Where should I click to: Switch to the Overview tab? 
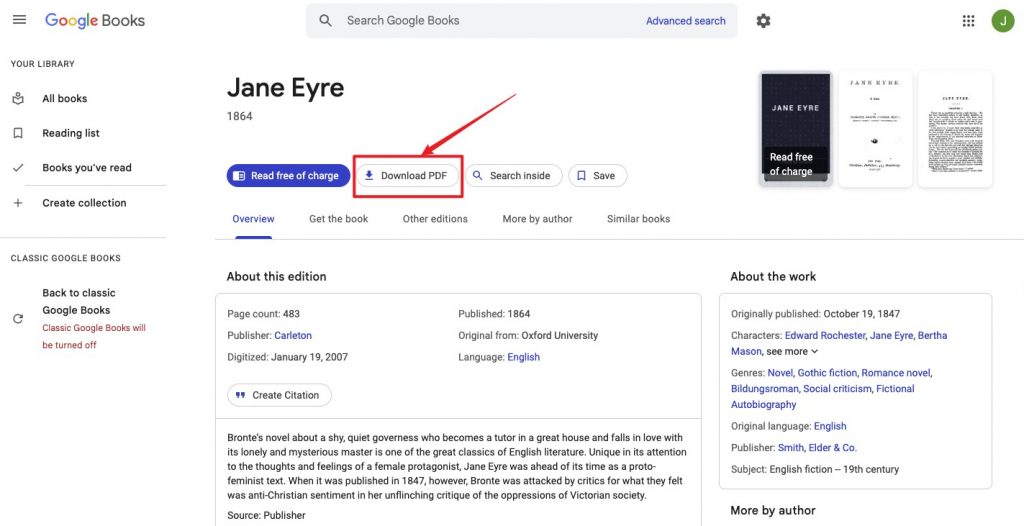click(x=253, y=219)
